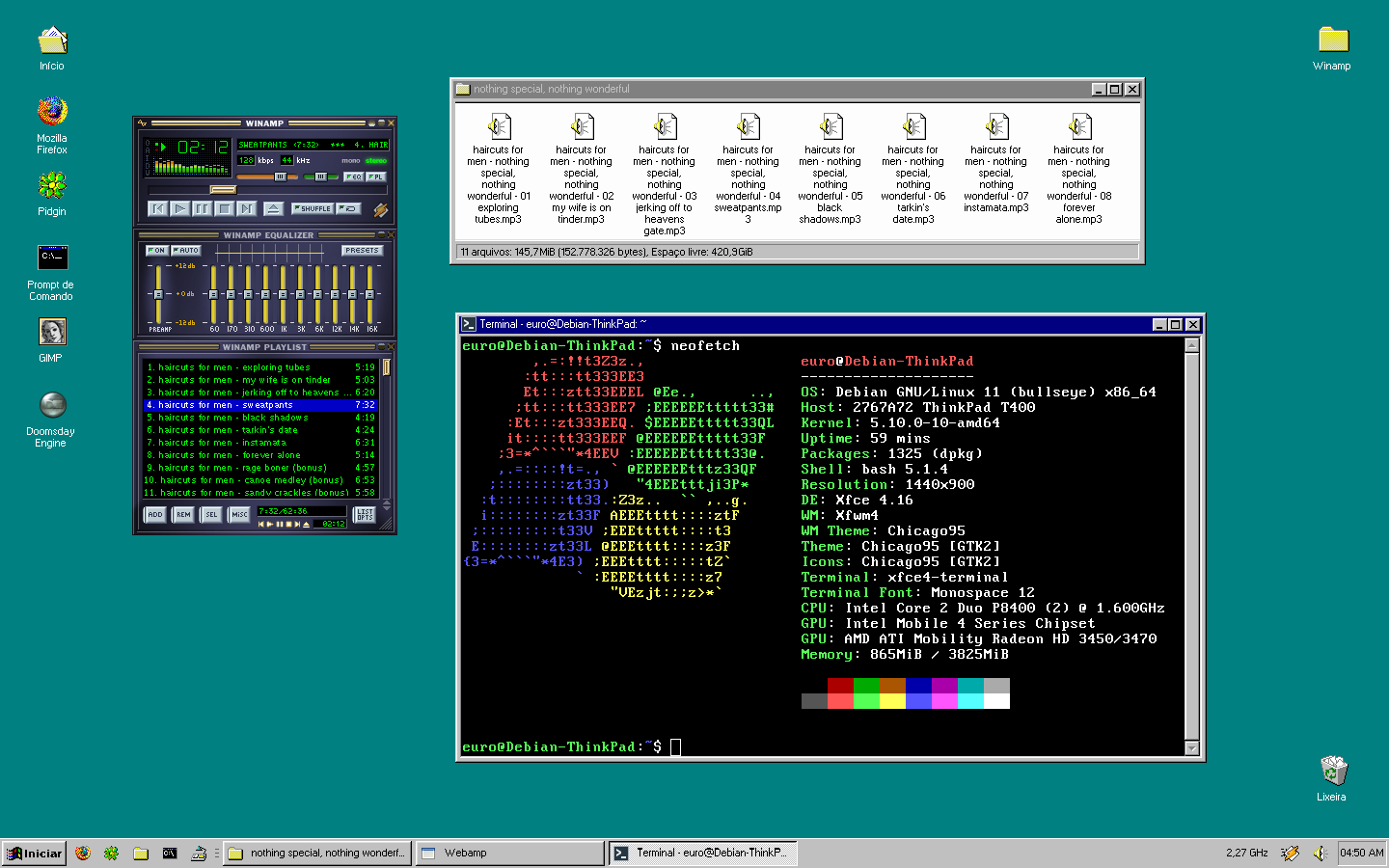Image resolution: width=1389 pixels, height=868 pixels.
Task: Click playlist mini previous track control
Action: [x=261, y=525]
